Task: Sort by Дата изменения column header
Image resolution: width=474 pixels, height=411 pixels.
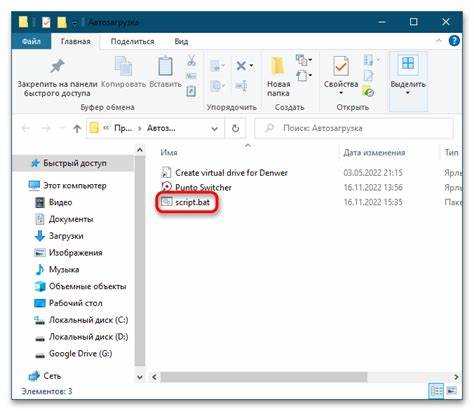Action: pyautogui.click(x=374, y=153)
